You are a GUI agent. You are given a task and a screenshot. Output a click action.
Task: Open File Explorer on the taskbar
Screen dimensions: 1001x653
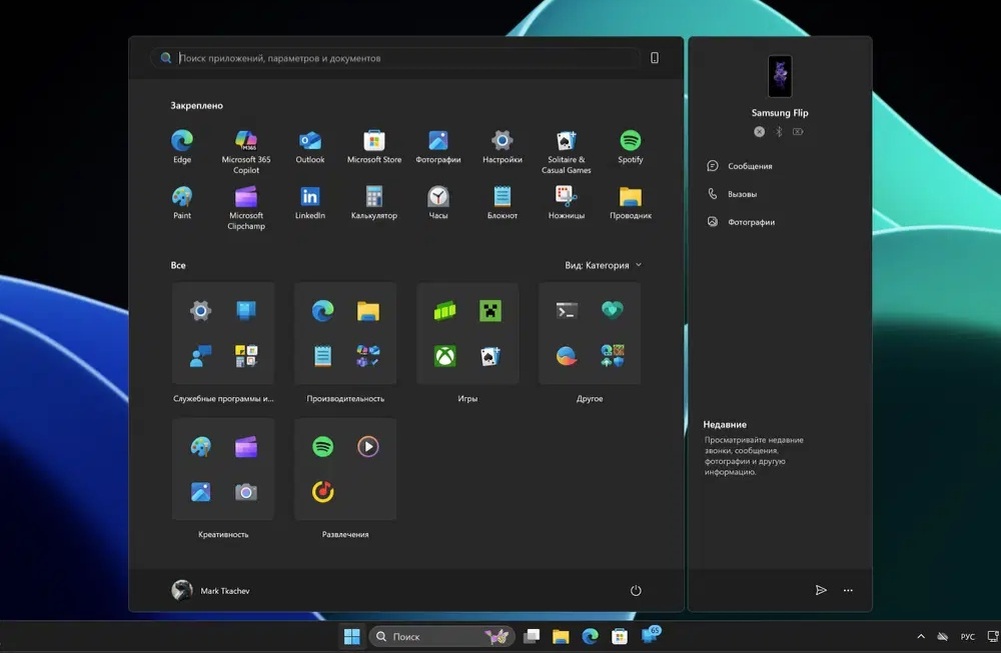tap(561, 636)
